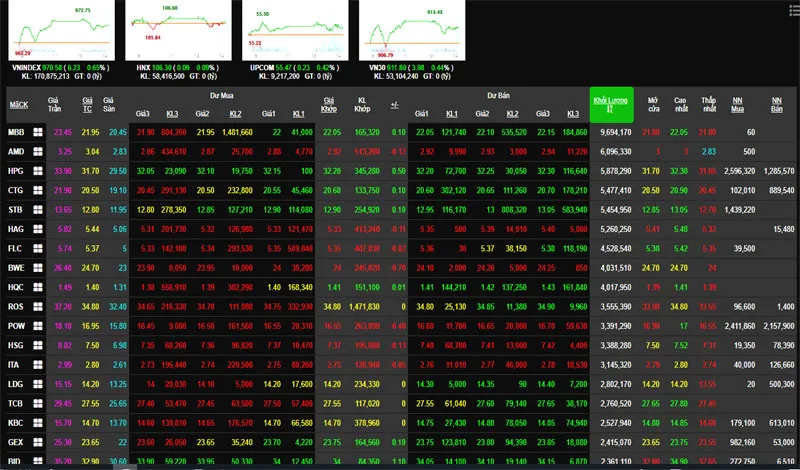
Task: Open the VN30 chart thumbnail
Action: [x=412, y=30]
